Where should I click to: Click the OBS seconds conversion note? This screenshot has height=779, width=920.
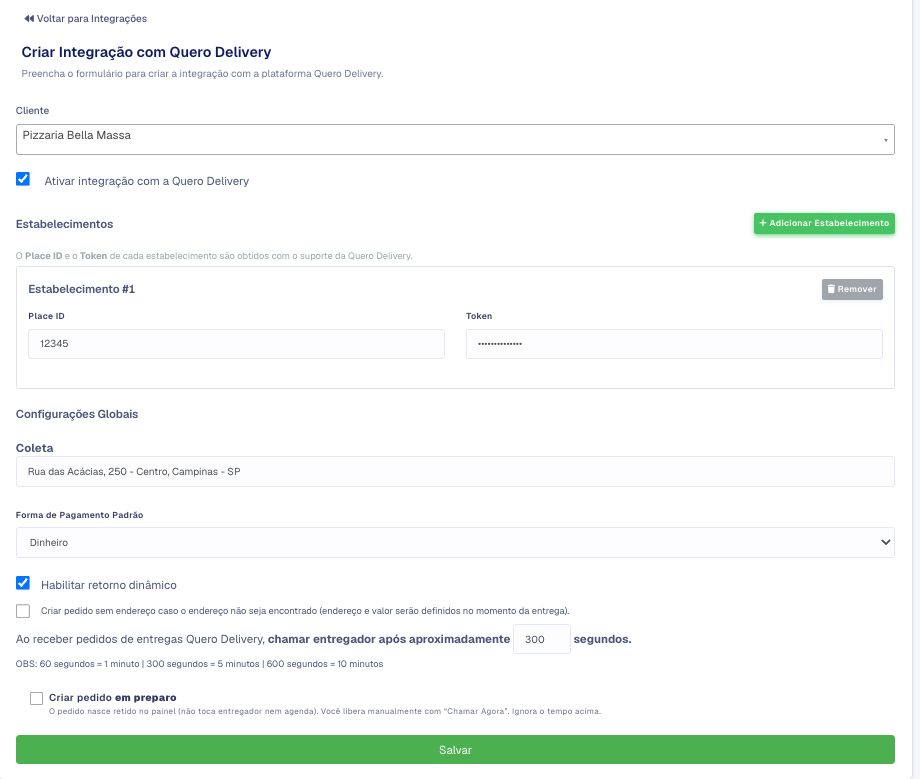(x=199, y=664)
